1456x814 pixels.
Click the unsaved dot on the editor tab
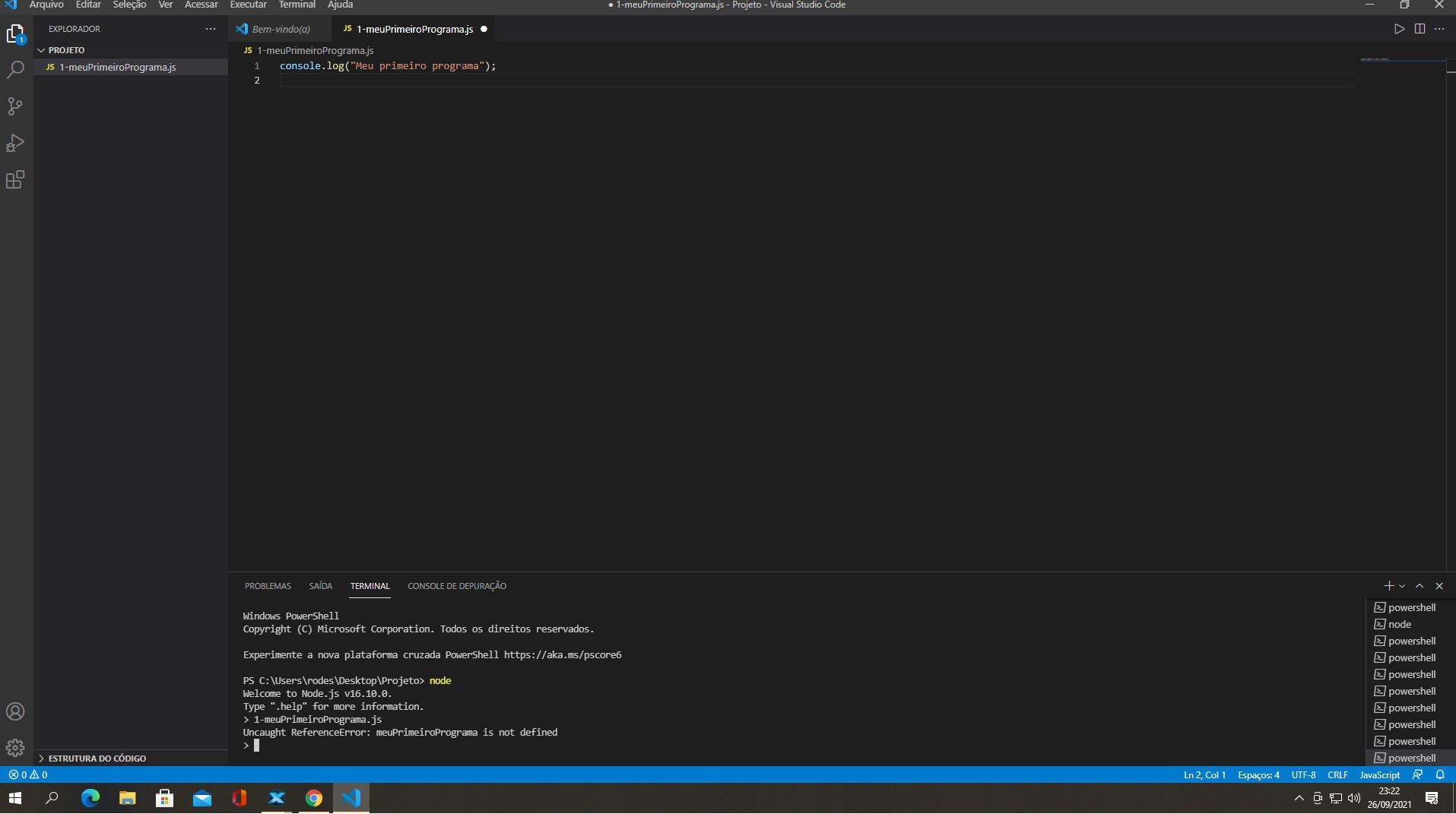click(x=484, y=29)
